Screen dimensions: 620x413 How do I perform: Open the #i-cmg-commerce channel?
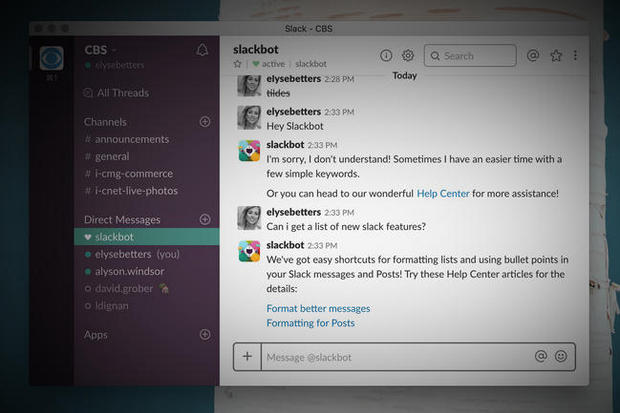pos(129,174)
